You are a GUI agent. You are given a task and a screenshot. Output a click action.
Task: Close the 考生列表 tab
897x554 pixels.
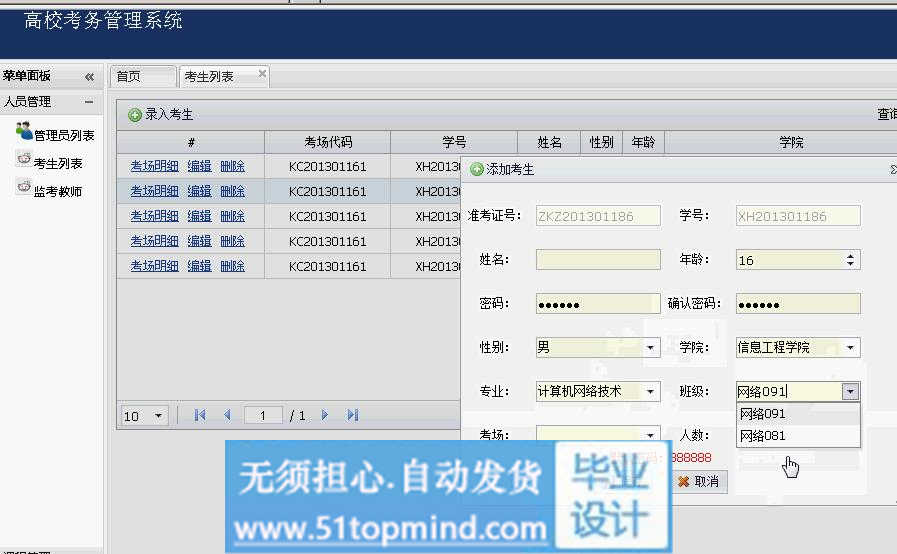262,73
